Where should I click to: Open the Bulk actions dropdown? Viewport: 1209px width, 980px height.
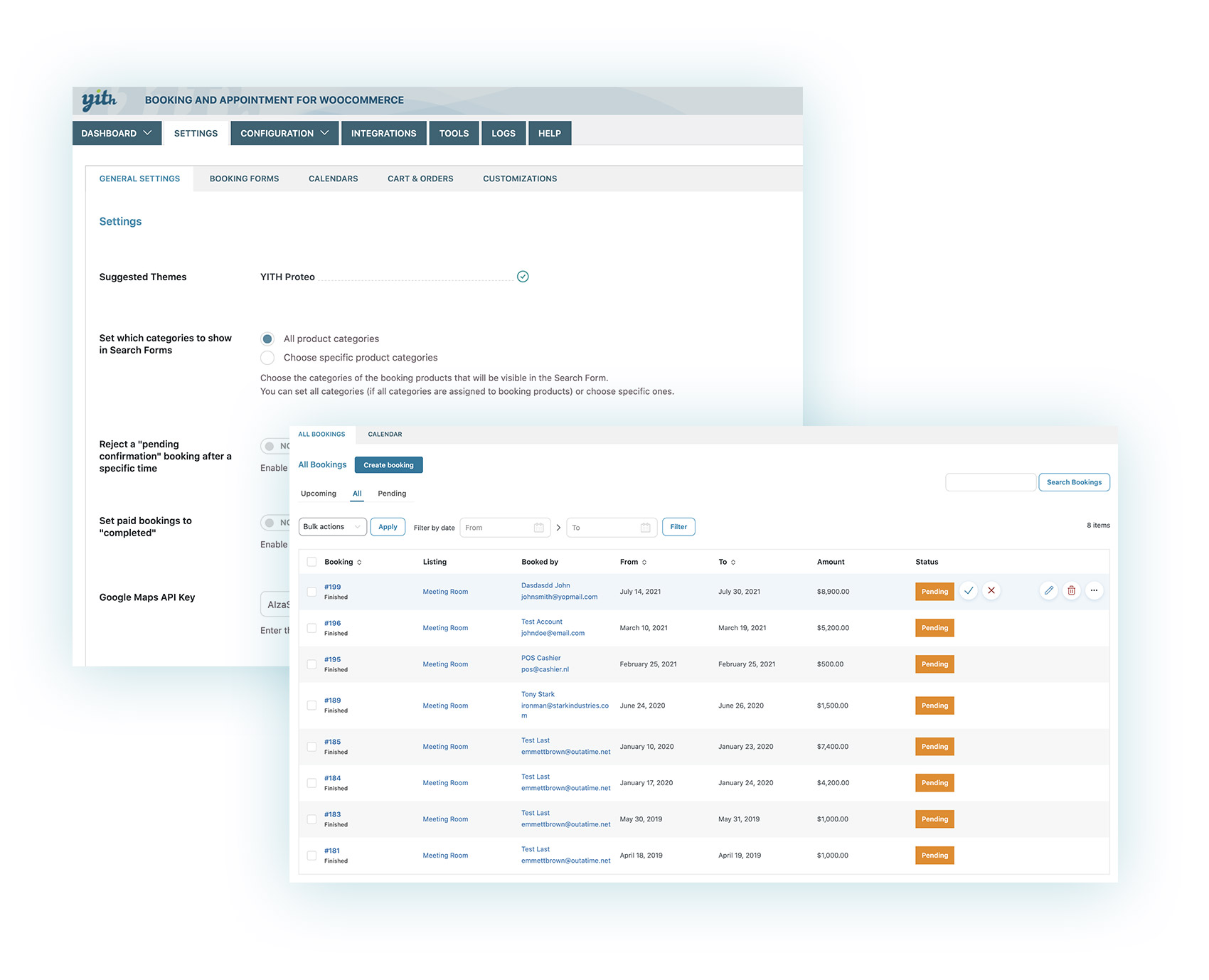coord(332,527)
